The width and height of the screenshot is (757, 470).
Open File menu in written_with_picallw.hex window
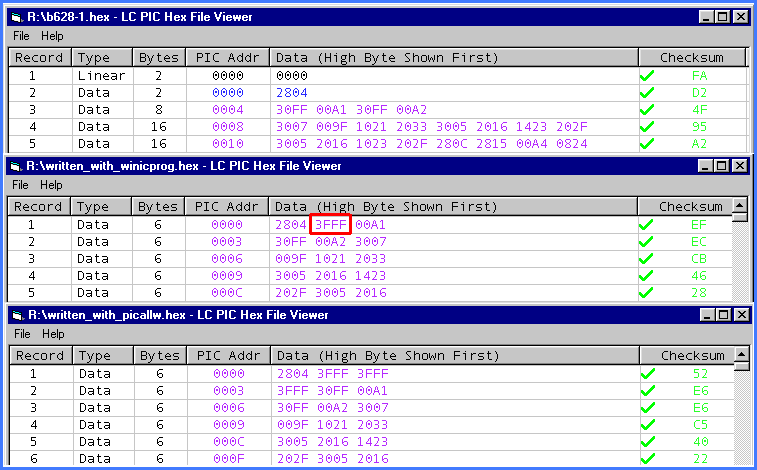22,334
